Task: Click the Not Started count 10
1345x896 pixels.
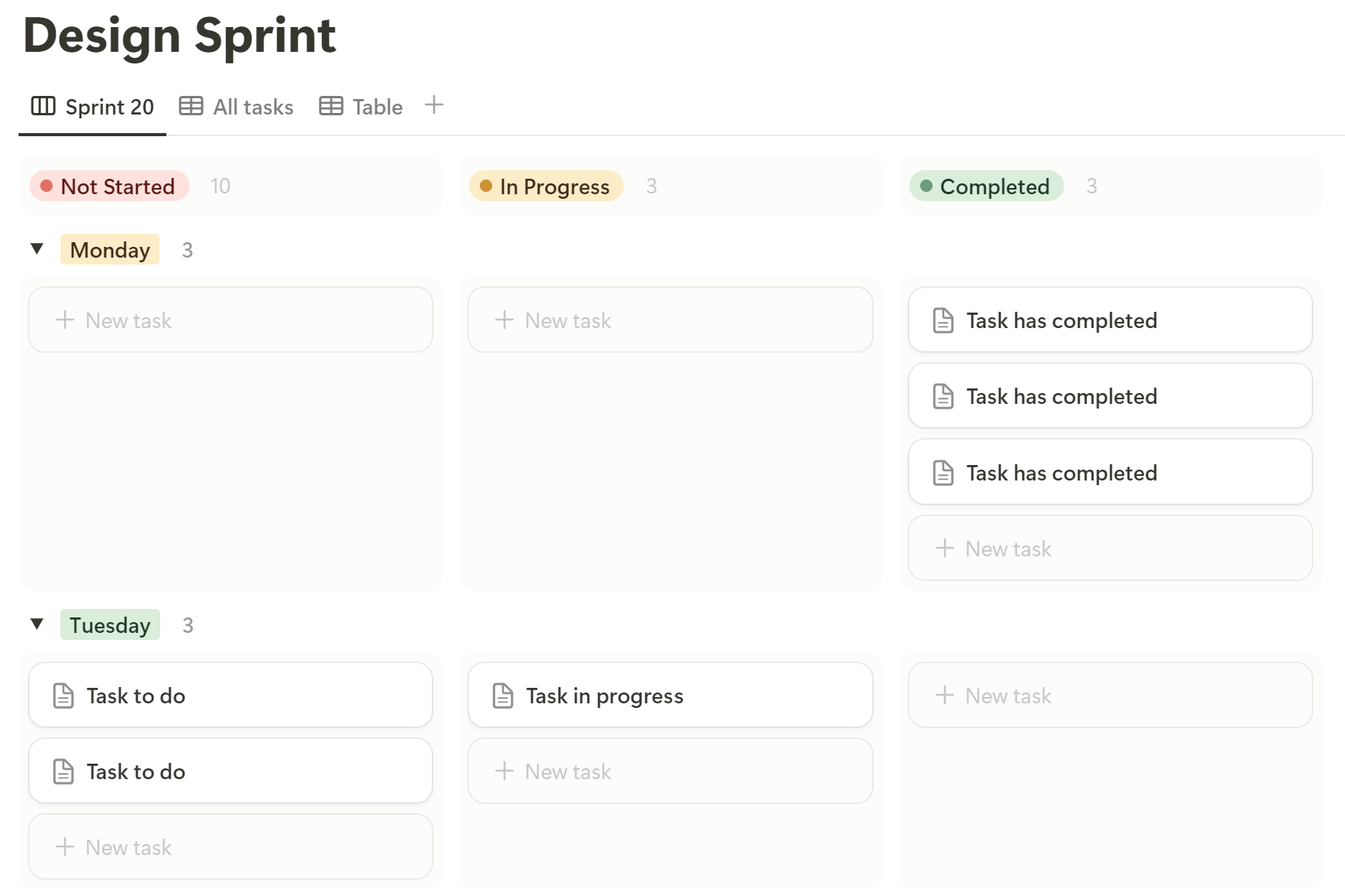Action: pos(221,186)
